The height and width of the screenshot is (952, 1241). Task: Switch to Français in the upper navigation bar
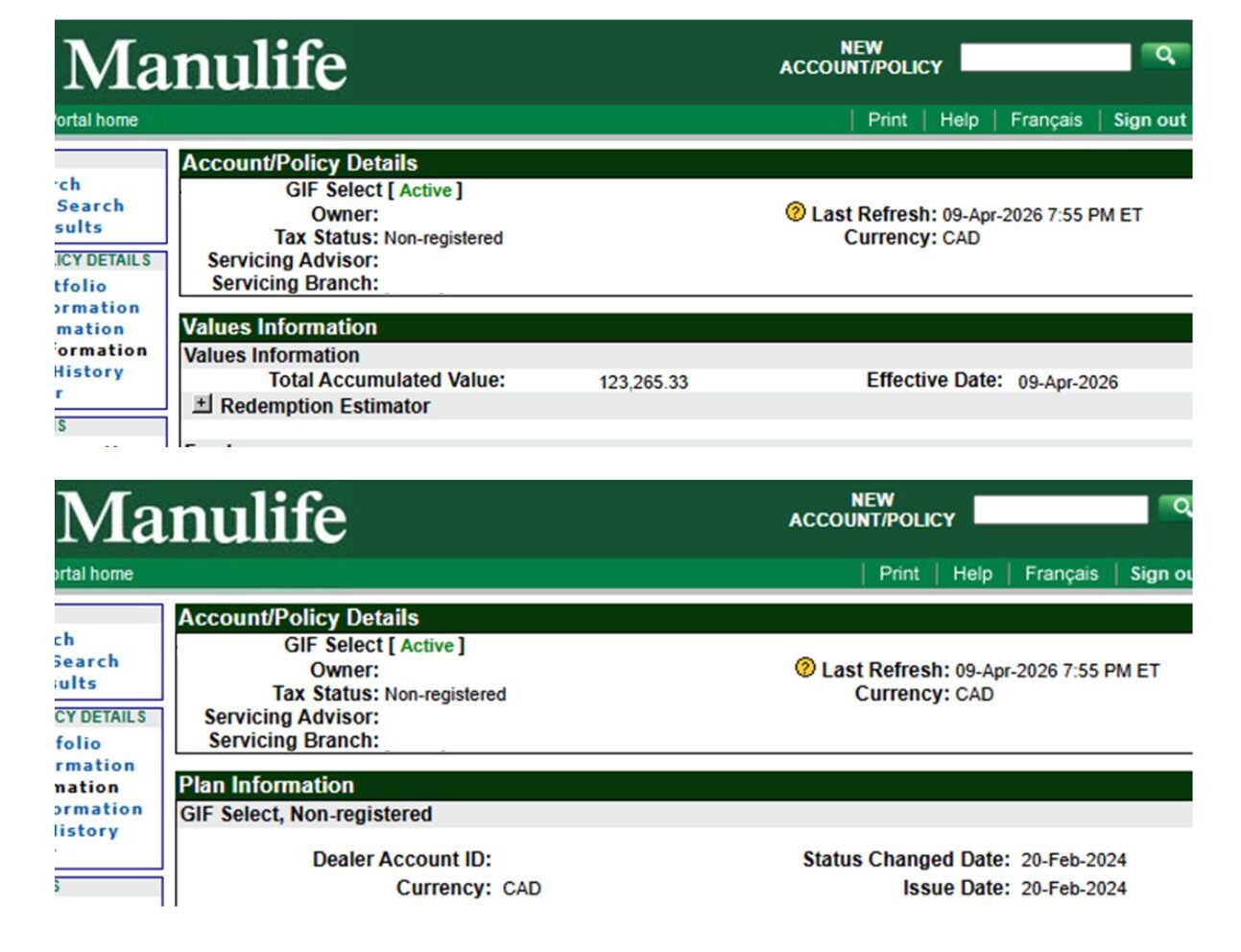coord(1045,120)
